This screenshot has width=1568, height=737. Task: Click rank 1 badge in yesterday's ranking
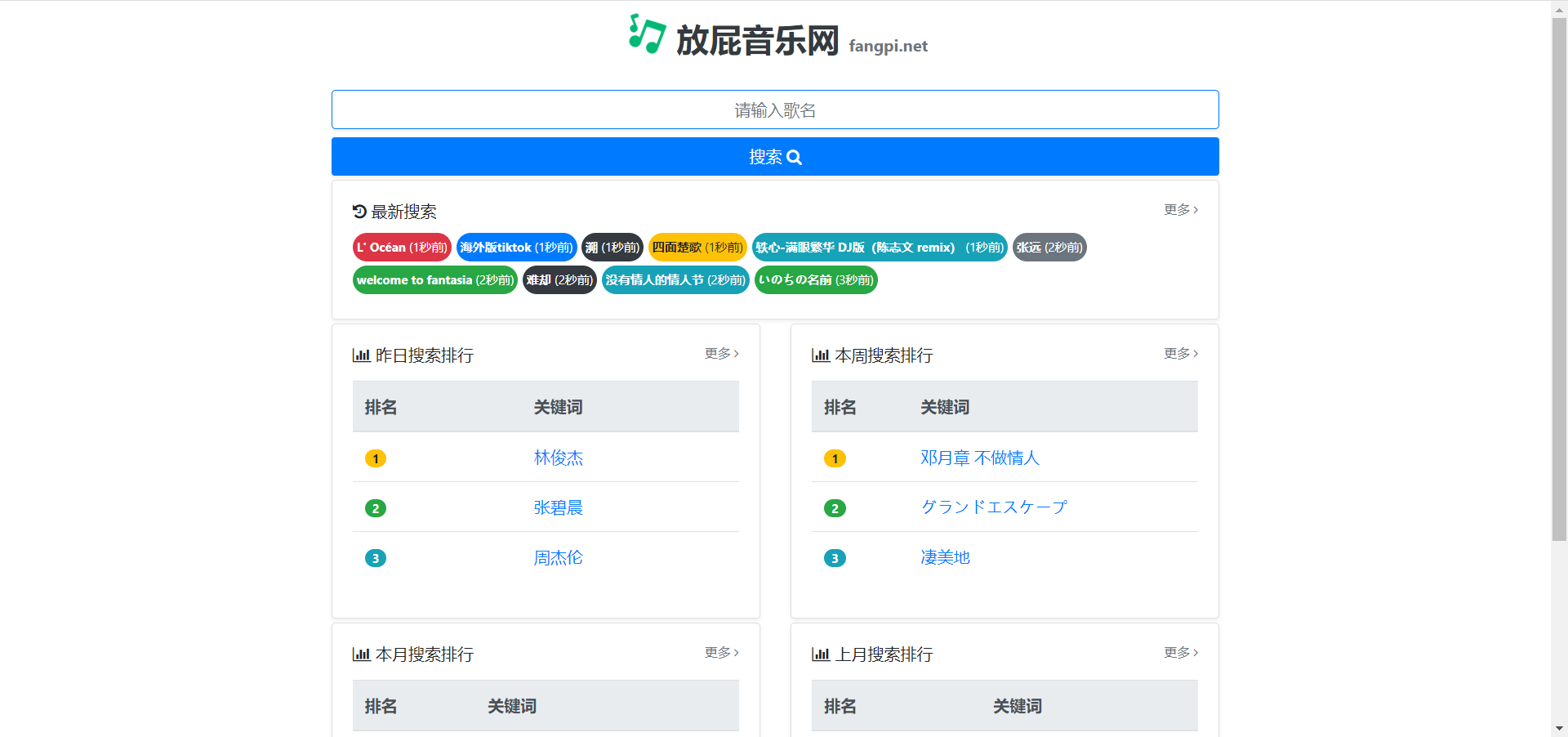pyautogui.click(x=376, y=458)
